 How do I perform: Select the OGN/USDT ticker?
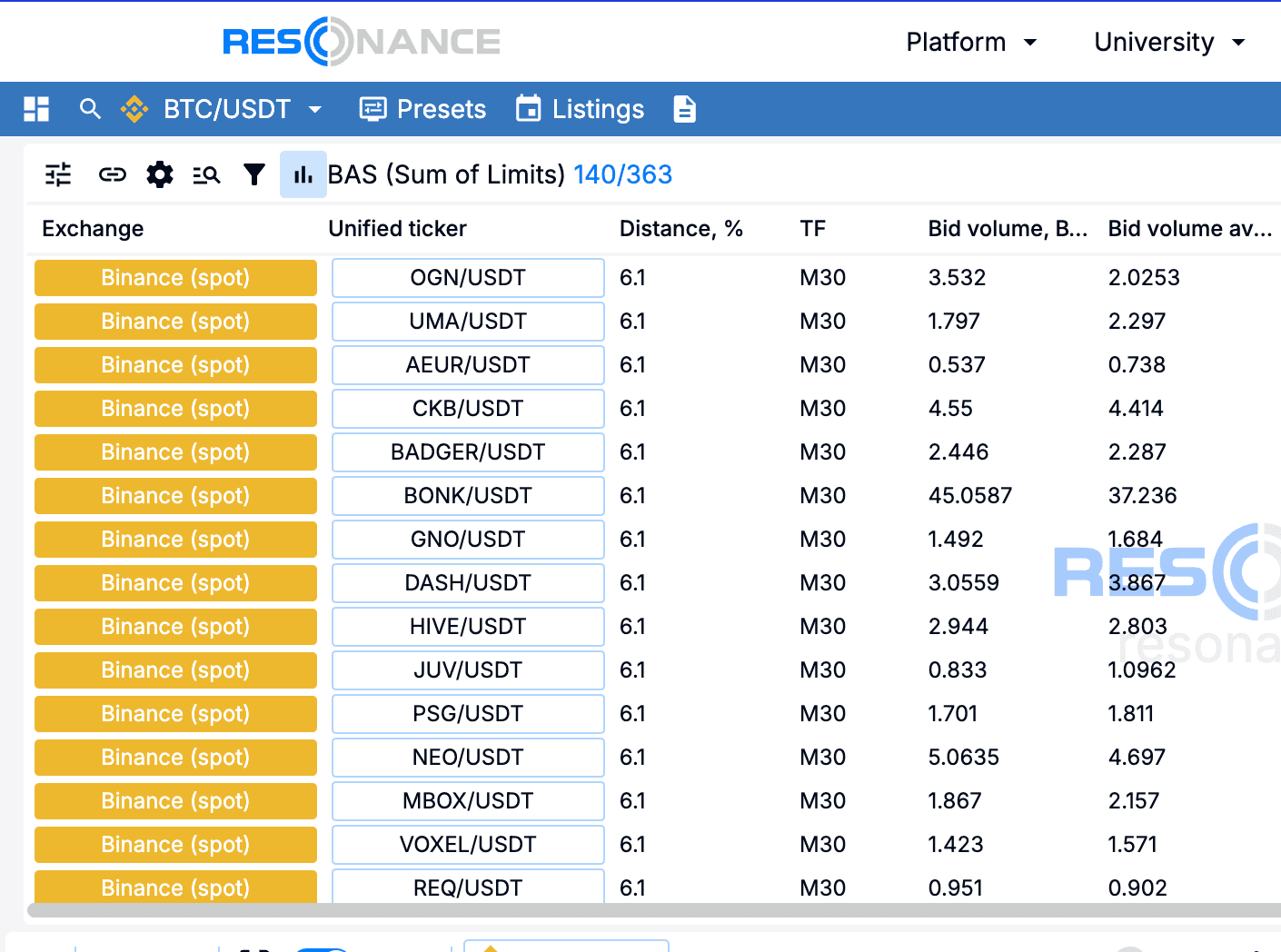tap(468, 278)
